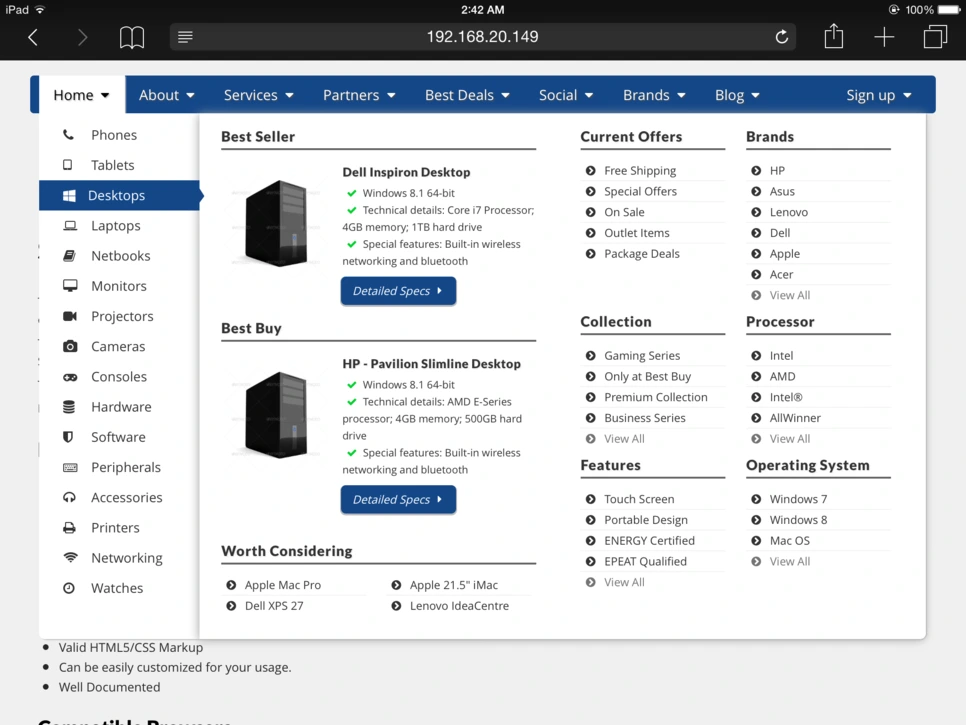Click the Phones handset icon
966x725 pixels.
click(x=68, y=134)
